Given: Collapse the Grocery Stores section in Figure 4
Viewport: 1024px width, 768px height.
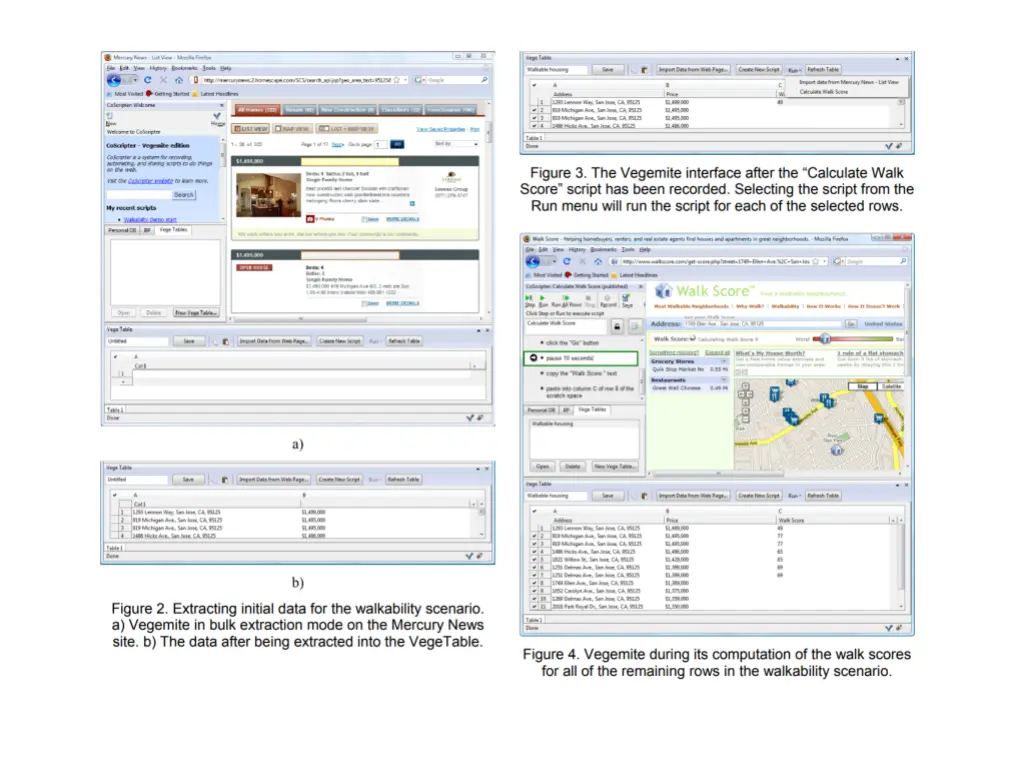Looking at the screenshot, I should tap(724, 361).
